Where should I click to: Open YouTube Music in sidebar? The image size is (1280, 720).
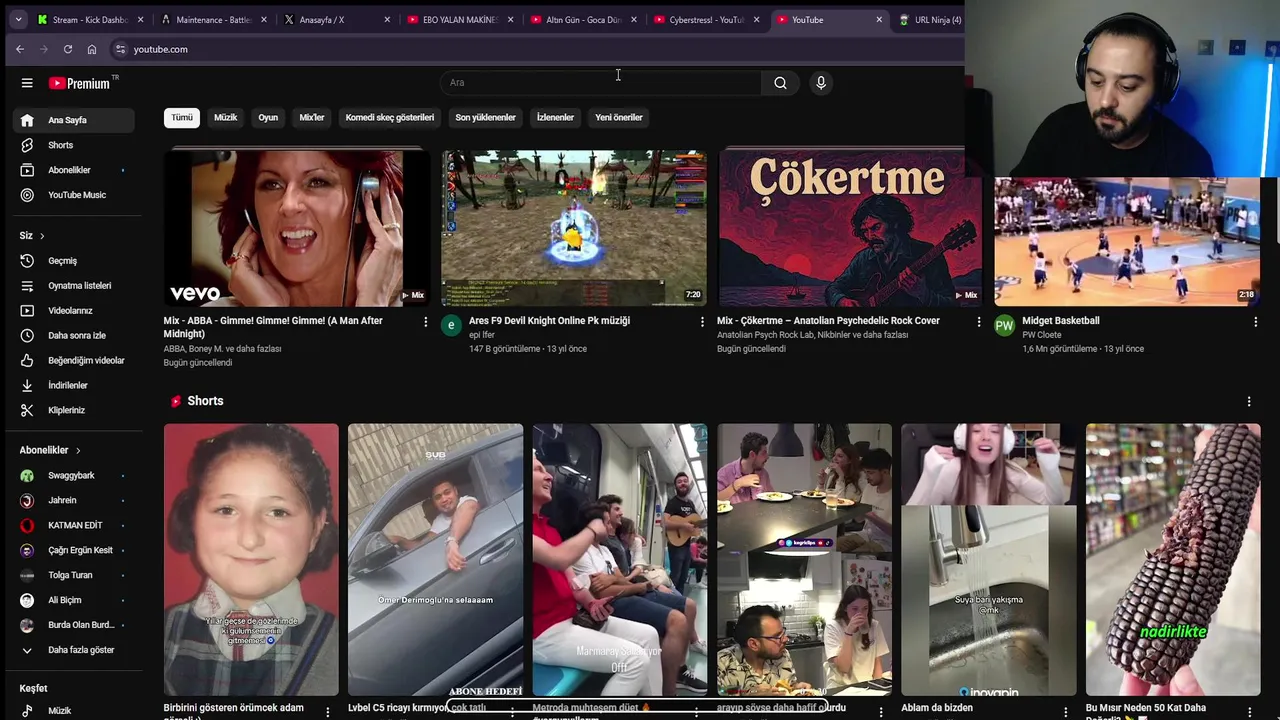(74, 195)
